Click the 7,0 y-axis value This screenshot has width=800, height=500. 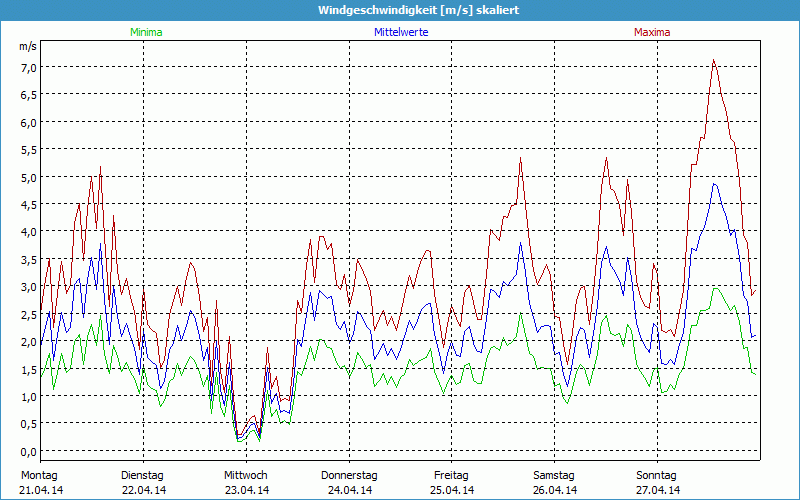(28, 68)
